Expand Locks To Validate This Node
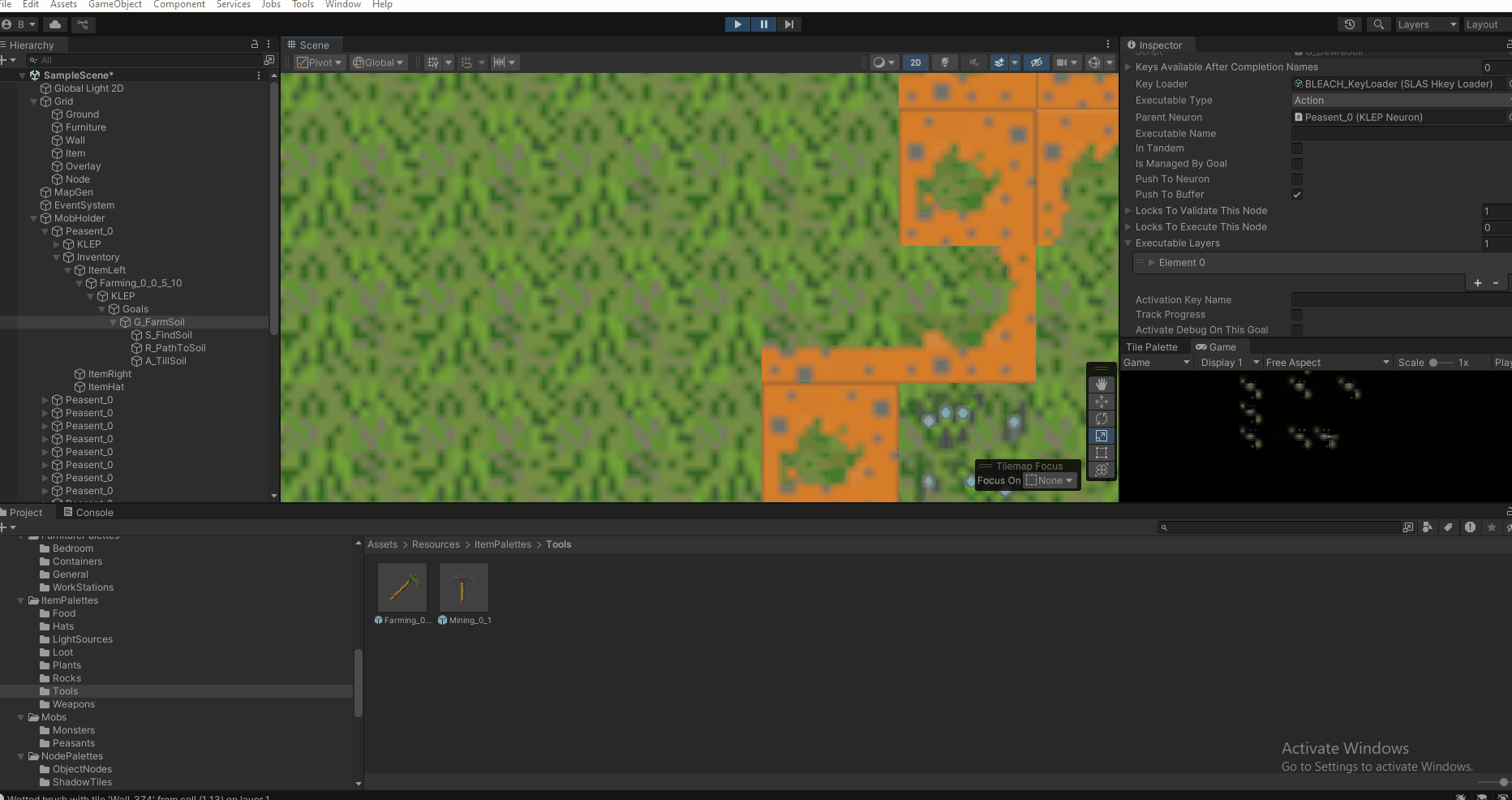1512x800 pixels. coord(1128,210)
